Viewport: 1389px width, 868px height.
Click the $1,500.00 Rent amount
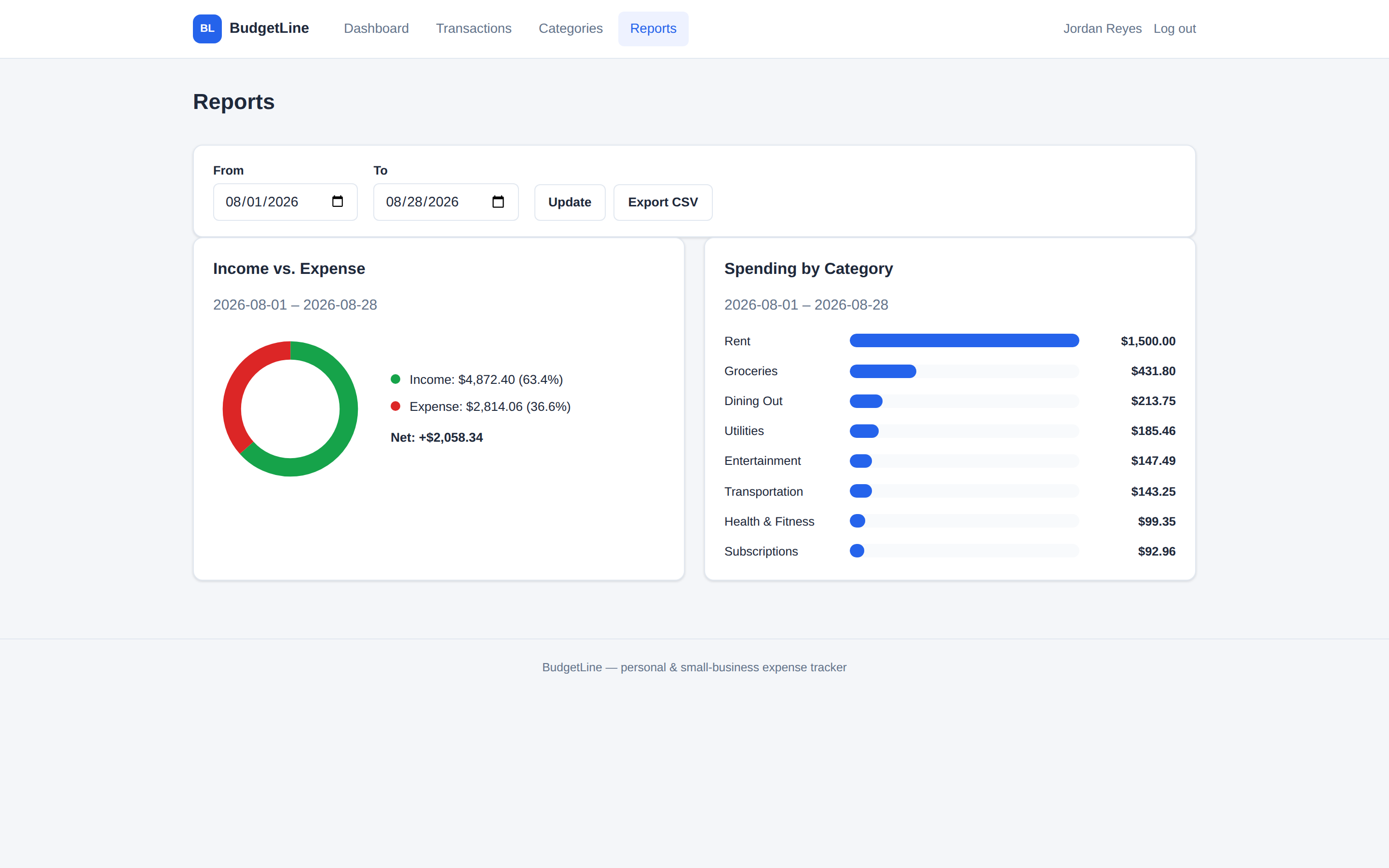pyautogui.click(x=1148, y=341)
